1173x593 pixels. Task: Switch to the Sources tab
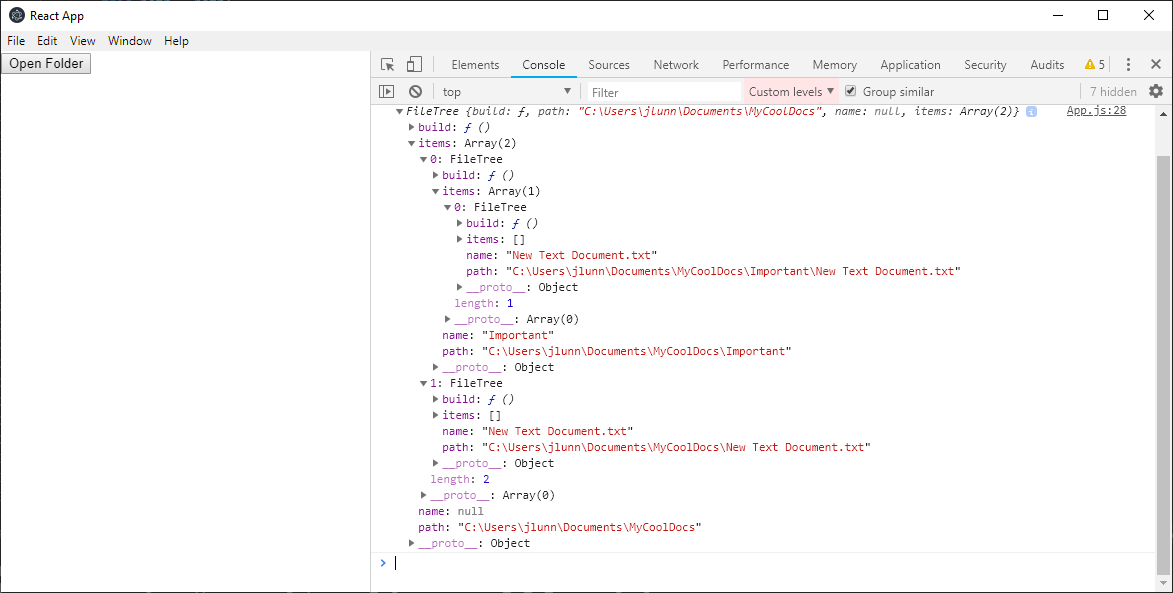coord(608,64)
